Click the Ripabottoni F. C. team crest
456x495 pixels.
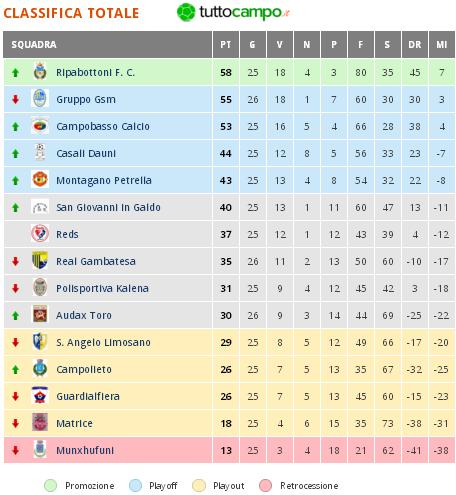40,72
